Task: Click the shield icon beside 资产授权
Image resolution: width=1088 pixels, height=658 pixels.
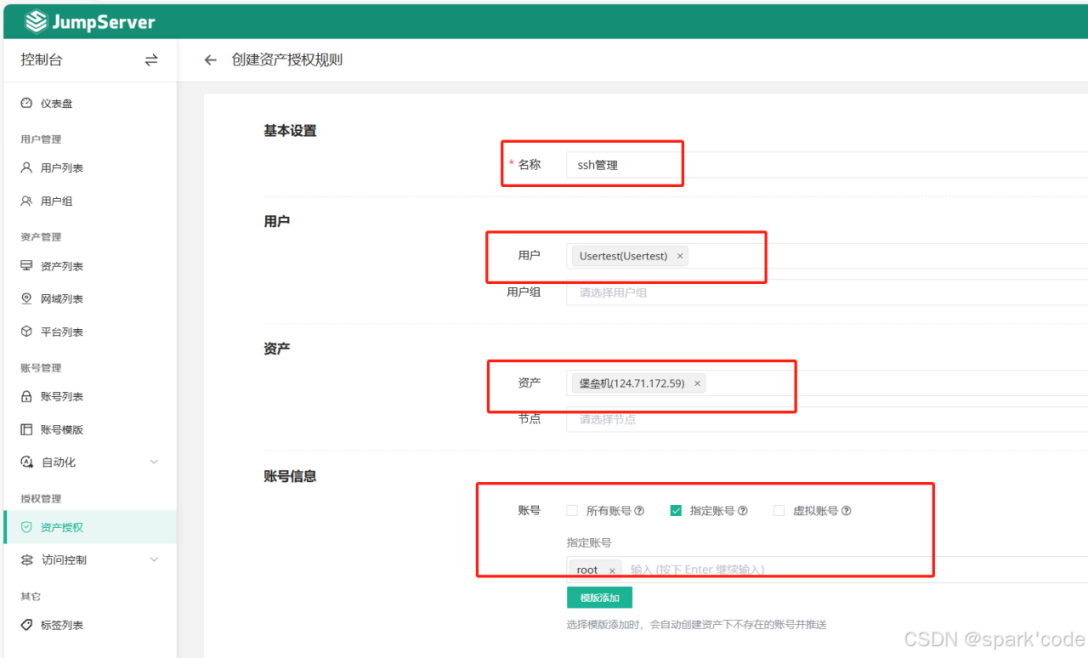Action: 26,527
